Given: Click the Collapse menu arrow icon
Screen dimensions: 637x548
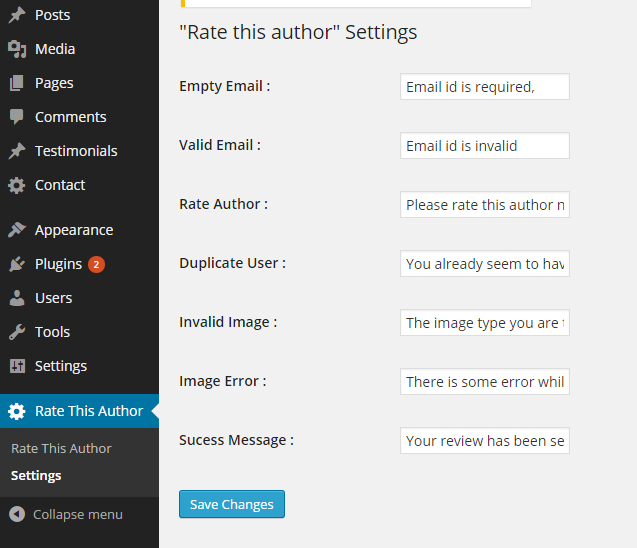Looking at the screenshot, I should click(17, 514).
